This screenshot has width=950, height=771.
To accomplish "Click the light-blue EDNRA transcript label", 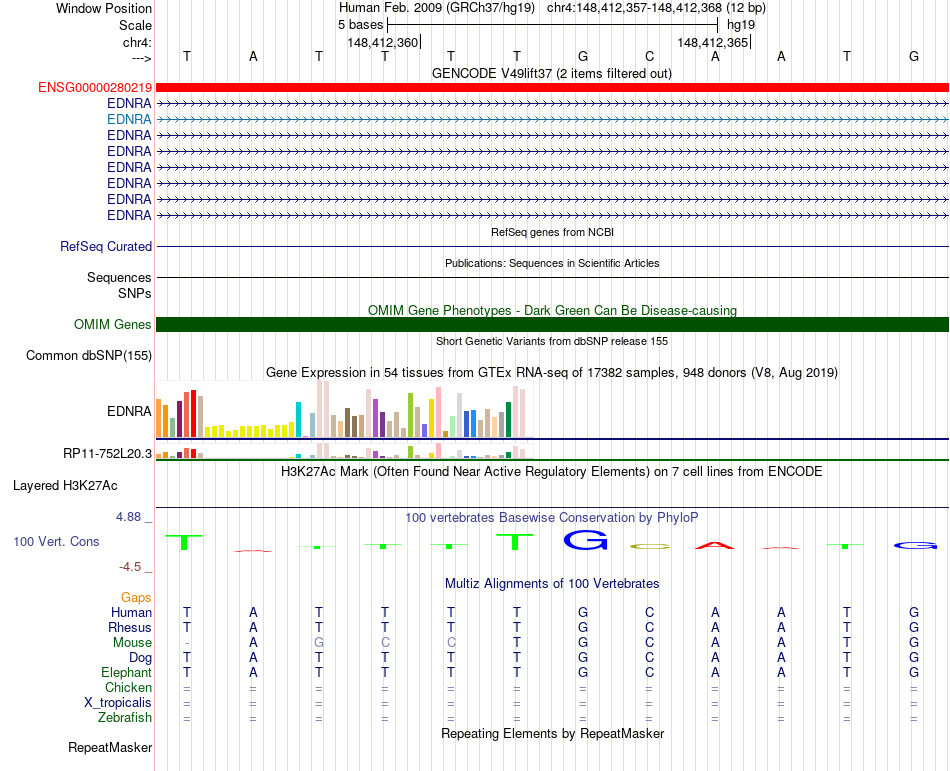I will point(129,119).
